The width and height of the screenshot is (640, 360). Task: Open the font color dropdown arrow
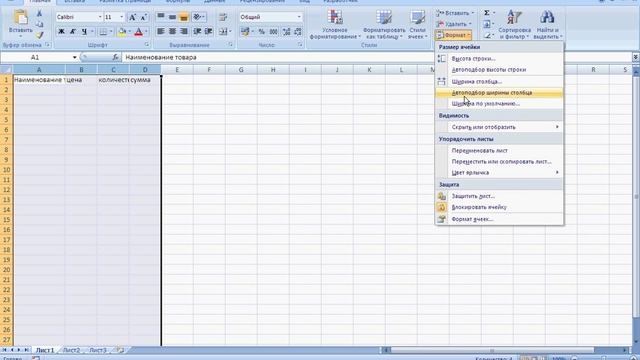tap(146, 31)
